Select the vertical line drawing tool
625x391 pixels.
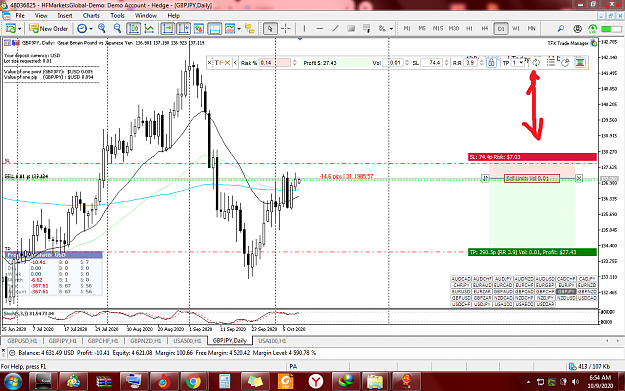pyautogui.click(x=305, y=29)
